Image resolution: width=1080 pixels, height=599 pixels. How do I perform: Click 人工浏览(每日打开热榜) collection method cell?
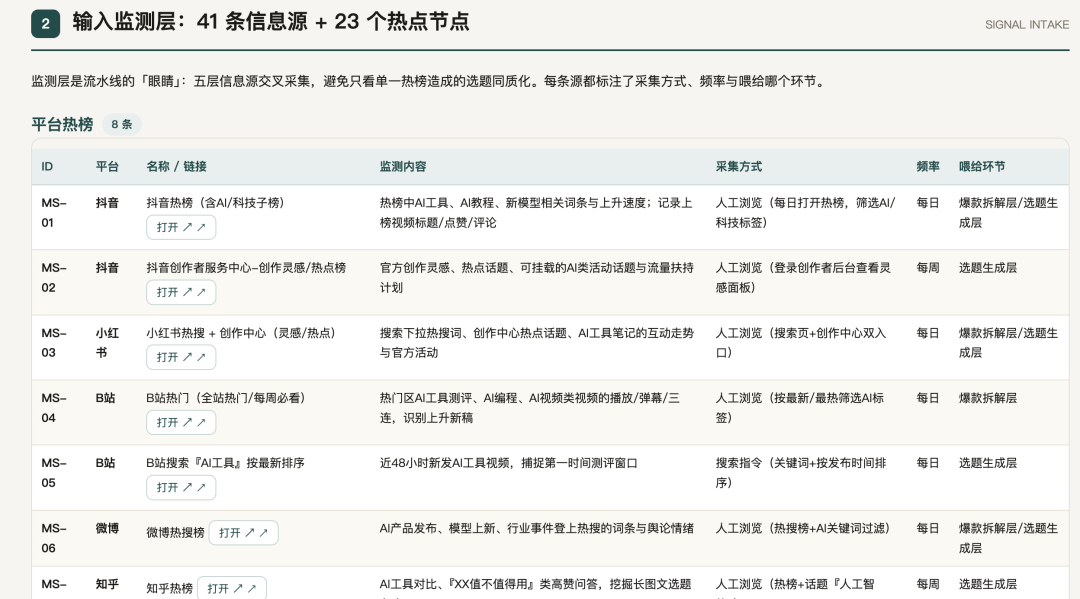pyautogui.click(x=805, y=213)
